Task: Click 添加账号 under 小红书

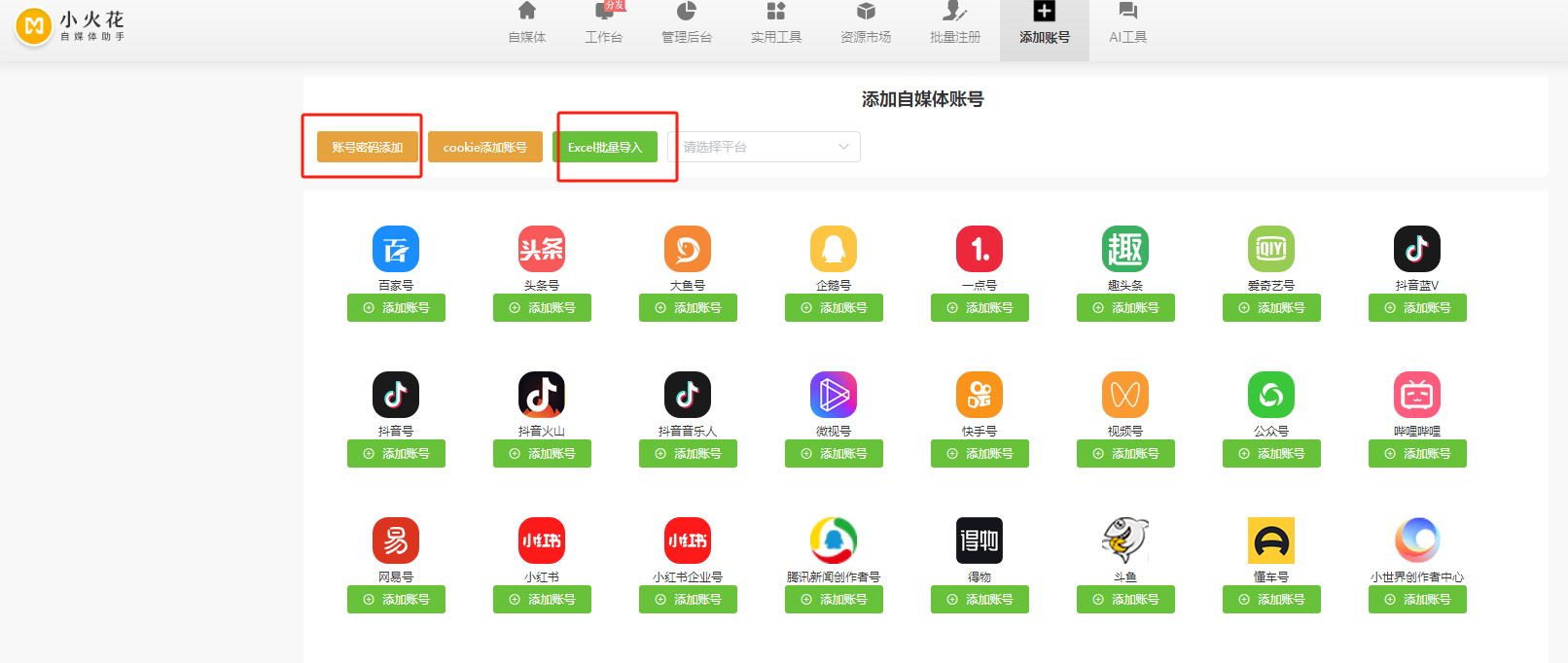Action: pos(542,599)
